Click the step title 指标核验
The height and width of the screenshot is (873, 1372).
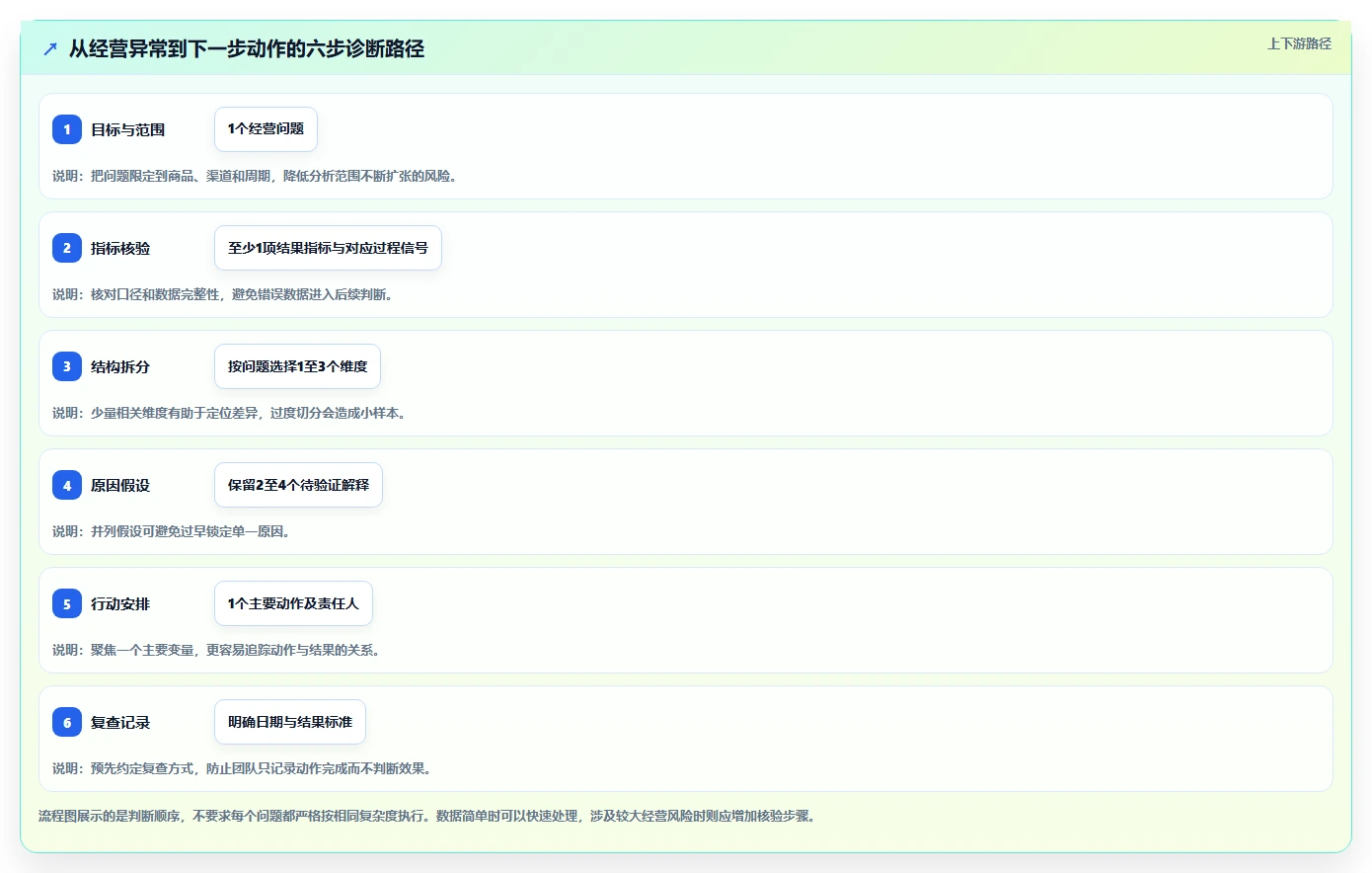(x=120, y=248)
